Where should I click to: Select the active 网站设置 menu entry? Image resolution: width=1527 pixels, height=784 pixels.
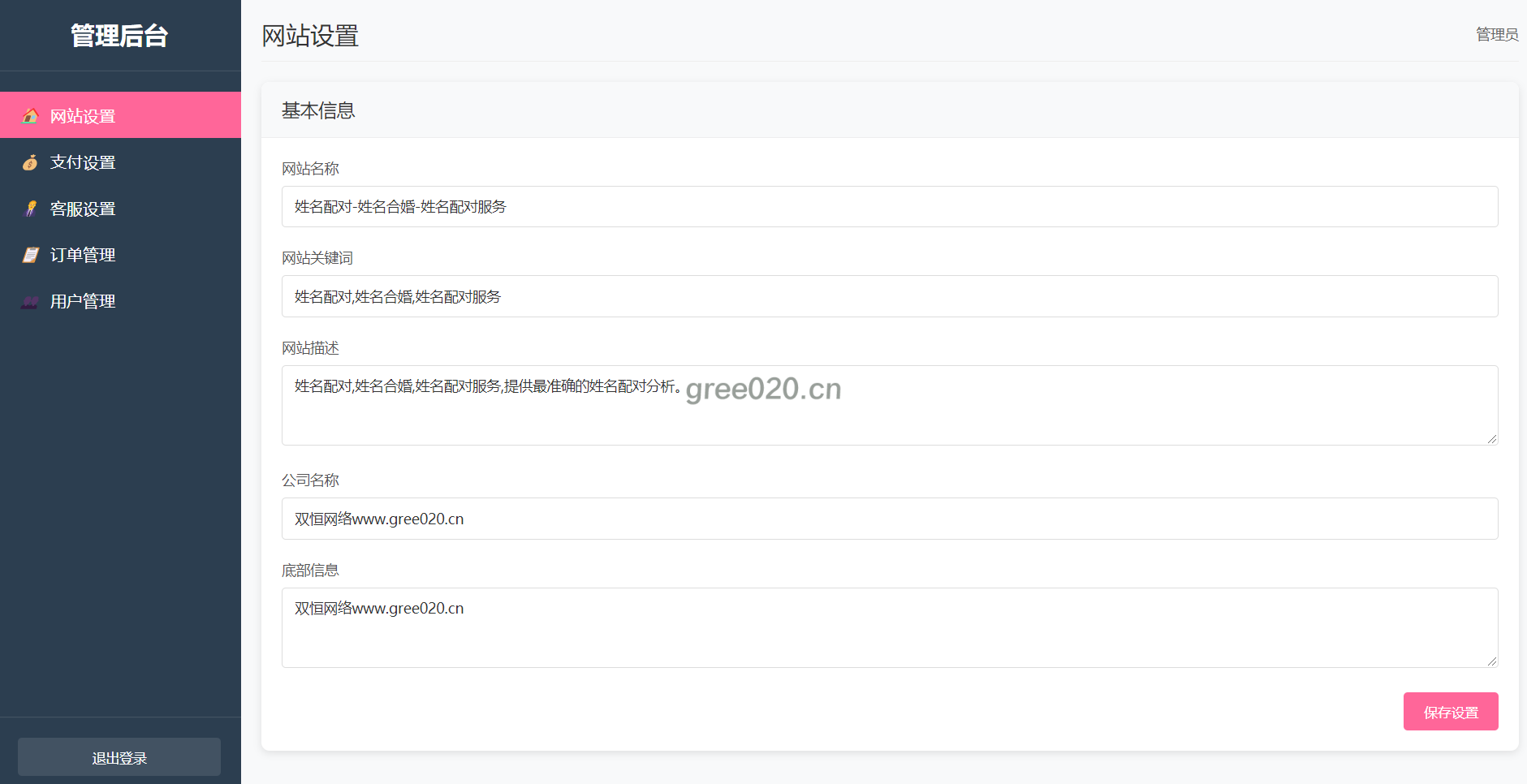click(83, 116)
